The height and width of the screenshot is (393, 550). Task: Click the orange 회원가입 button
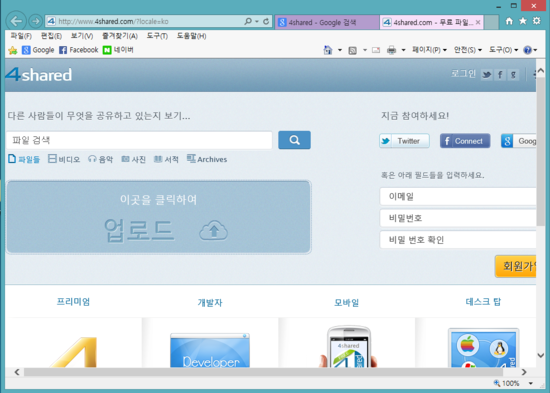point(515,266)
